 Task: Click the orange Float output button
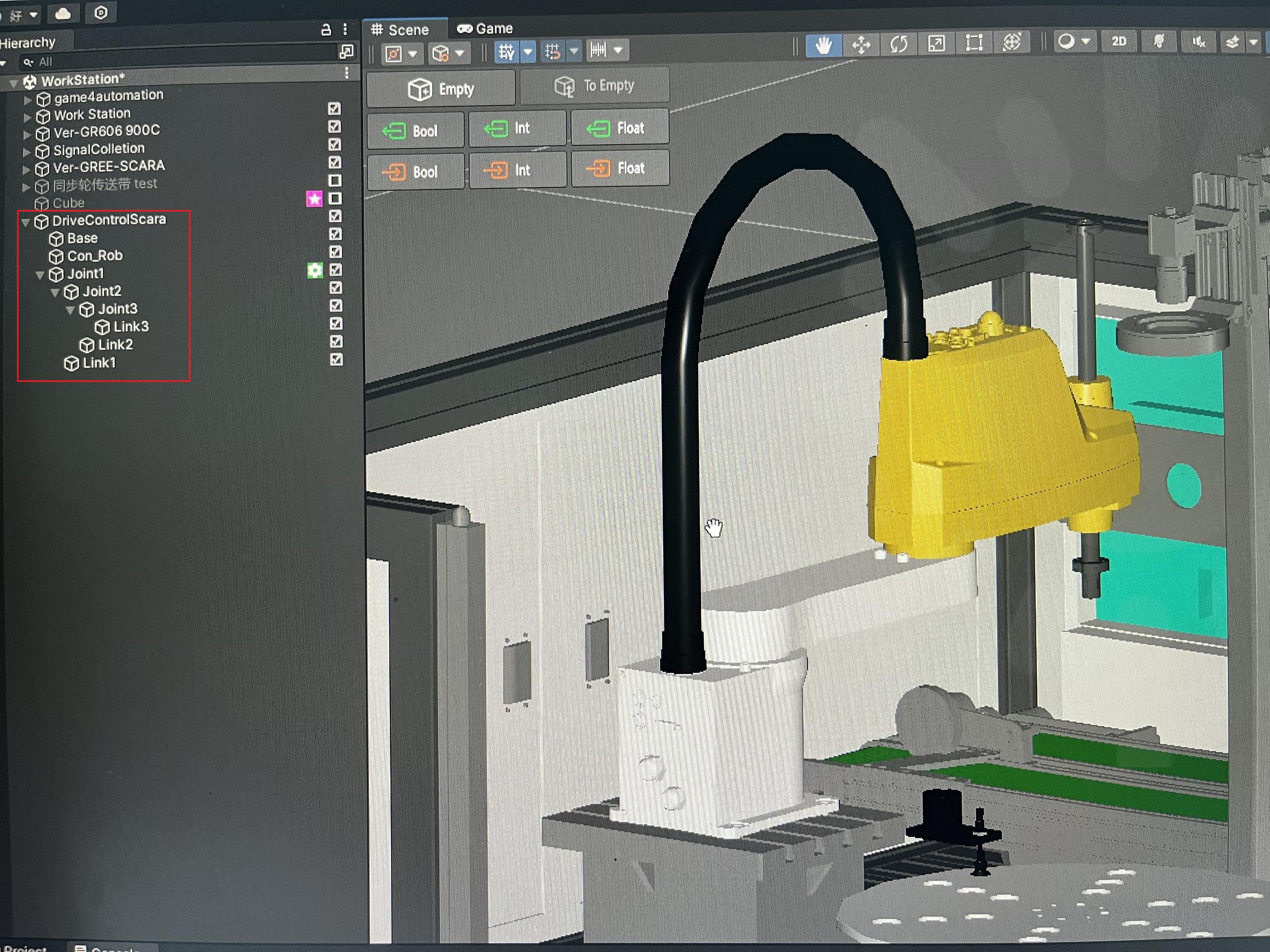(x=620, y=168)
